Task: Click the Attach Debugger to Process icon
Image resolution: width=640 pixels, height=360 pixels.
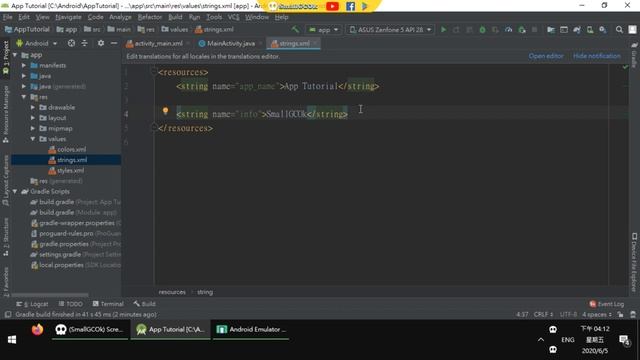Action: 522,30
